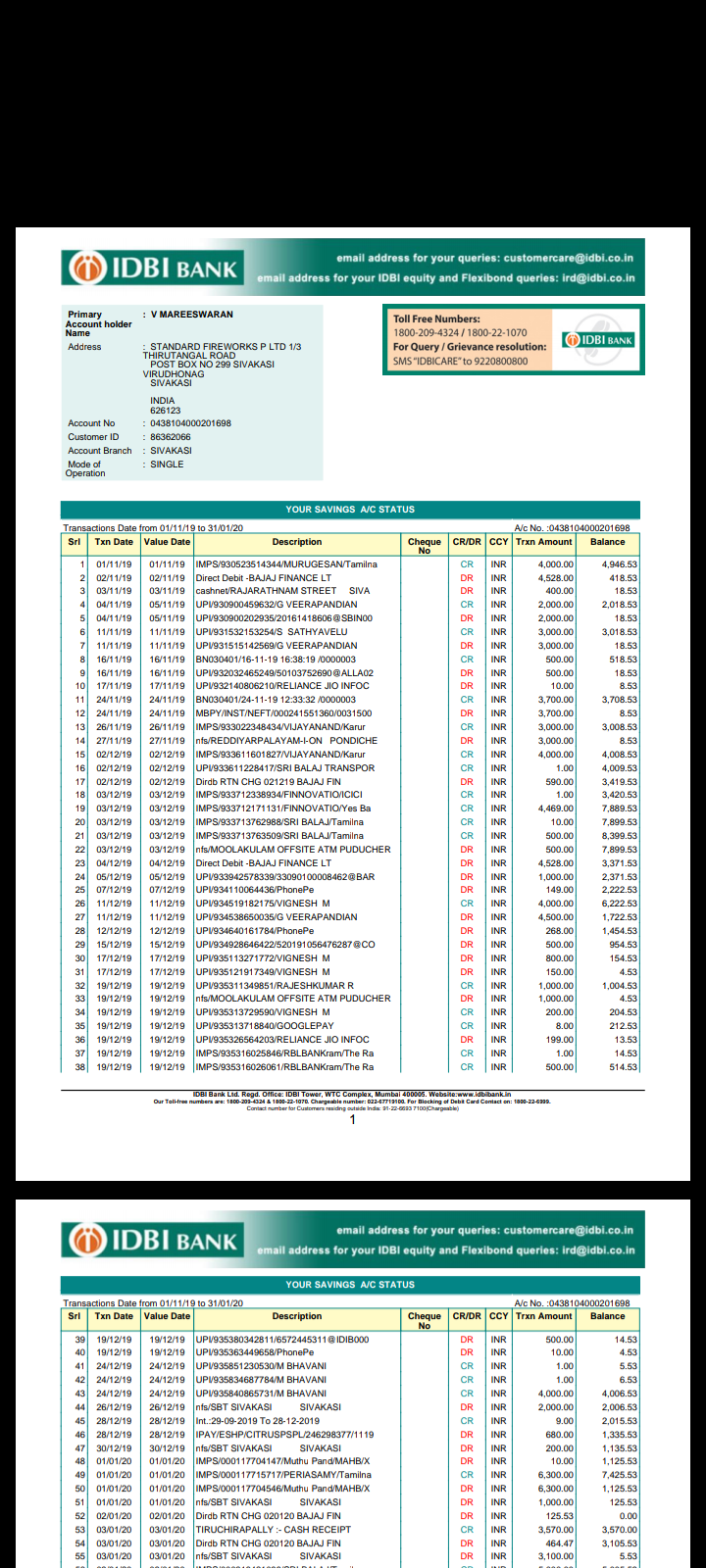Viewport: 706px width, 1568px height.
Task: Tap the IDBI Bank logo on page two
Action: tap(153, 1240)
